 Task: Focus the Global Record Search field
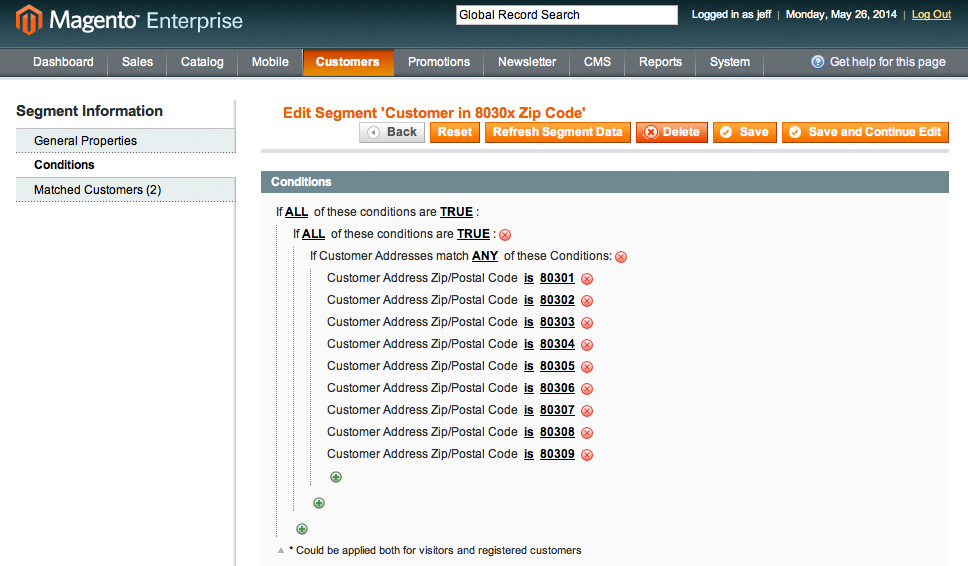tap(567, 15)
